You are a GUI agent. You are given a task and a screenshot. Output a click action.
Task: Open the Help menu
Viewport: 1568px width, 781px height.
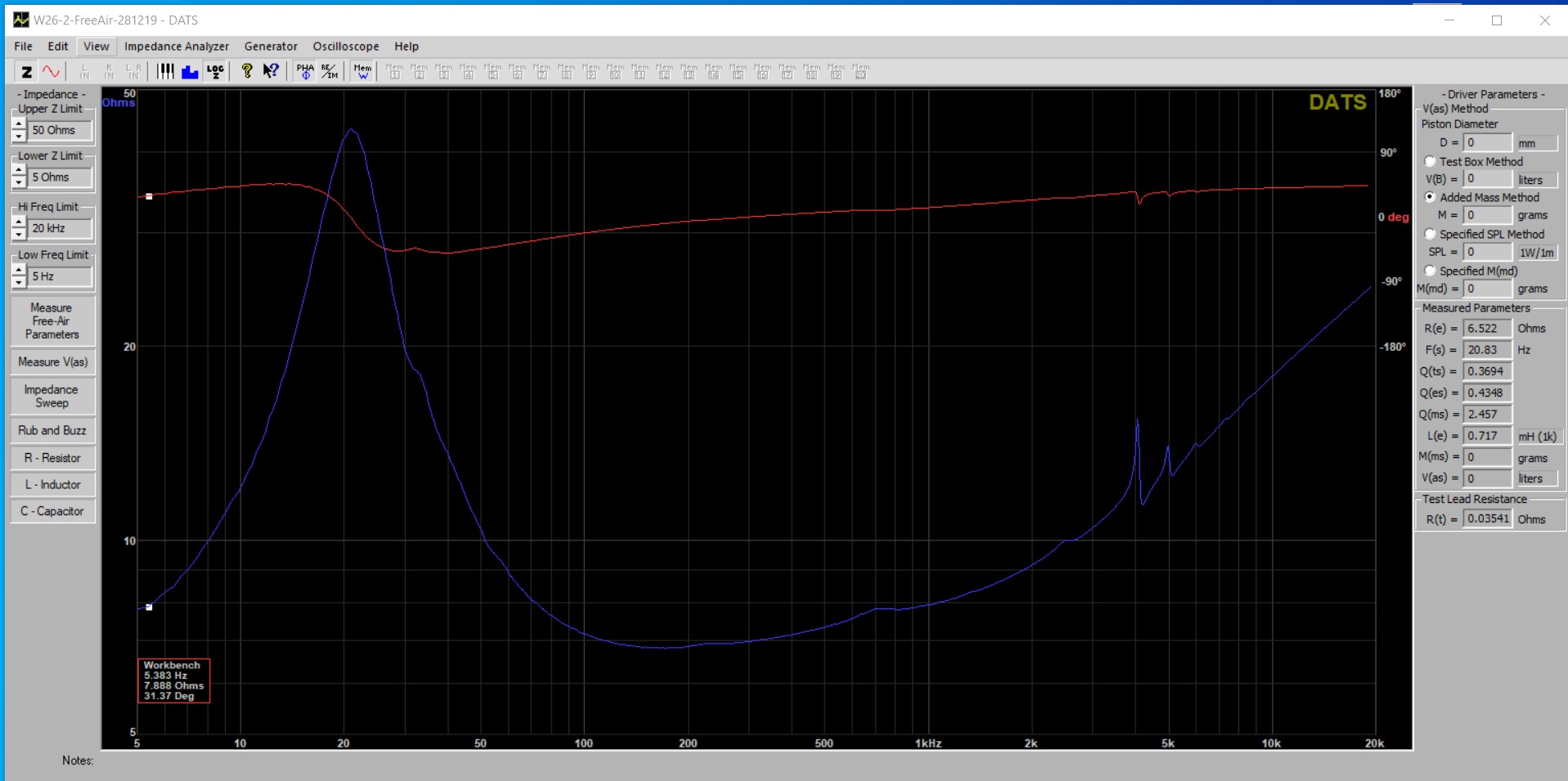pos(407,47)
